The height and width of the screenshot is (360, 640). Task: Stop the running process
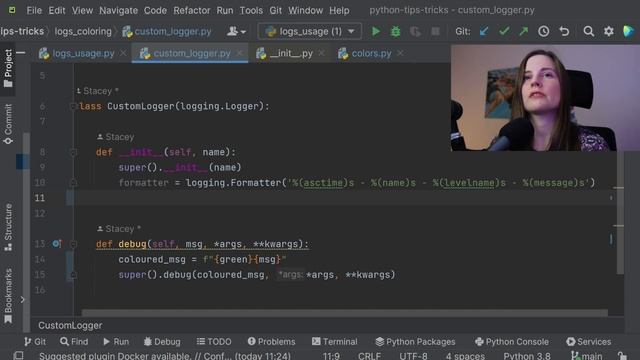coord(436,31)
